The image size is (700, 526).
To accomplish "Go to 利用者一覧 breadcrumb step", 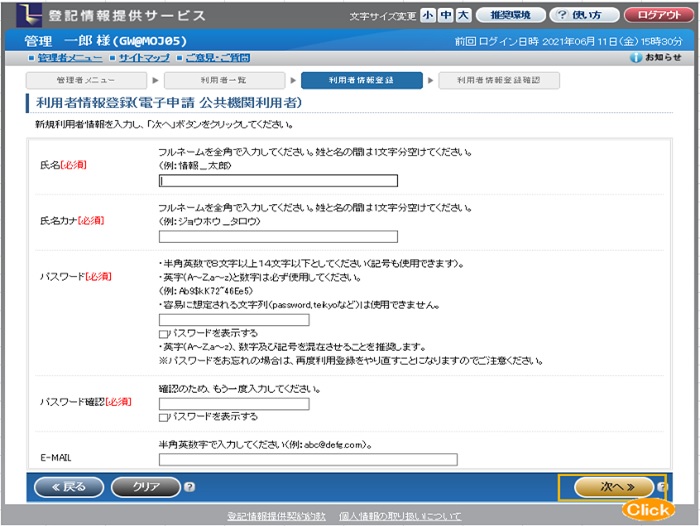I will (x=224, y=80).
